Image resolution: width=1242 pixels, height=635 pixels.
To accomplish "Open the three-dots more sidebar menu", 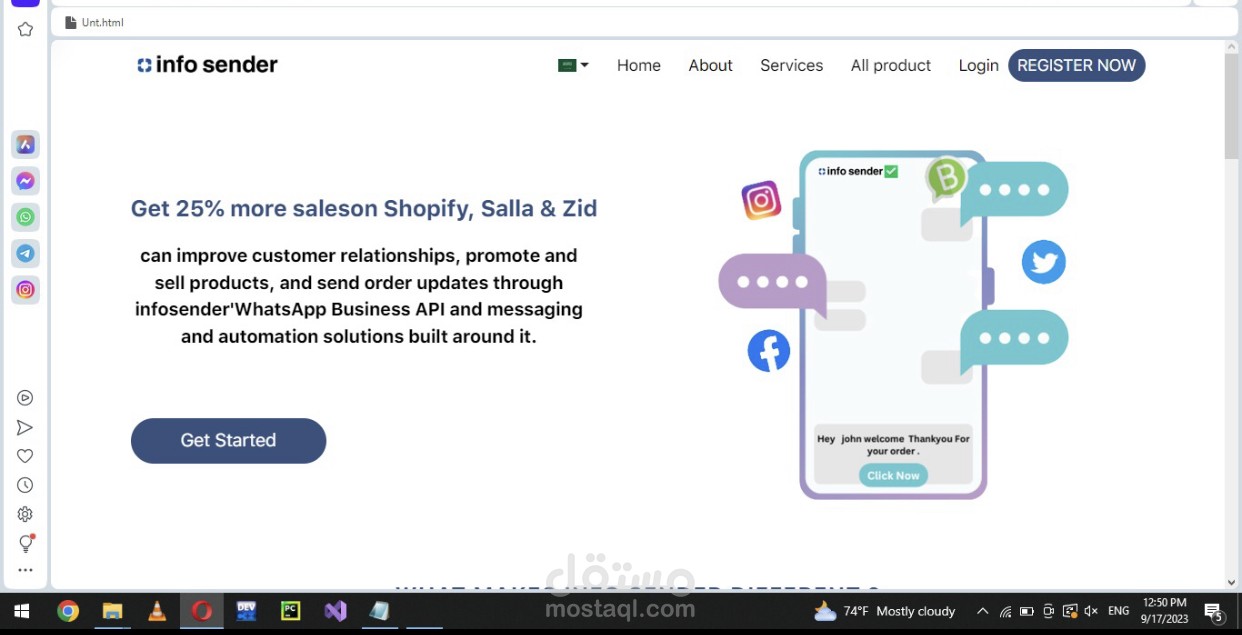I will point(25,570).
